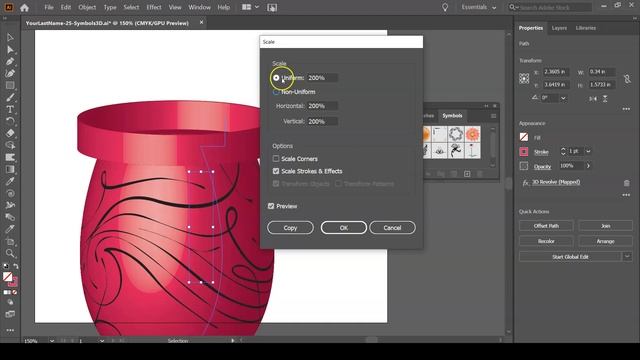Click the Offset Path button

tap(546, 226)
